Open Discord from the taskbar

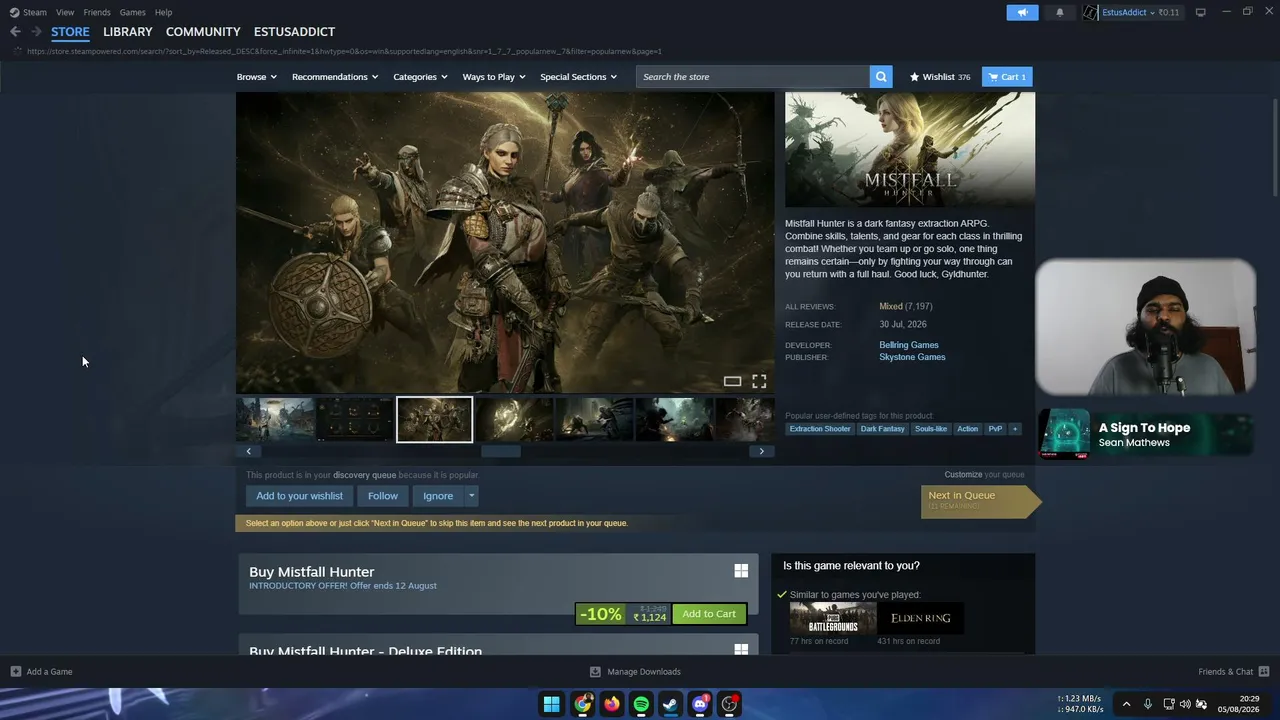click(700, 704)
